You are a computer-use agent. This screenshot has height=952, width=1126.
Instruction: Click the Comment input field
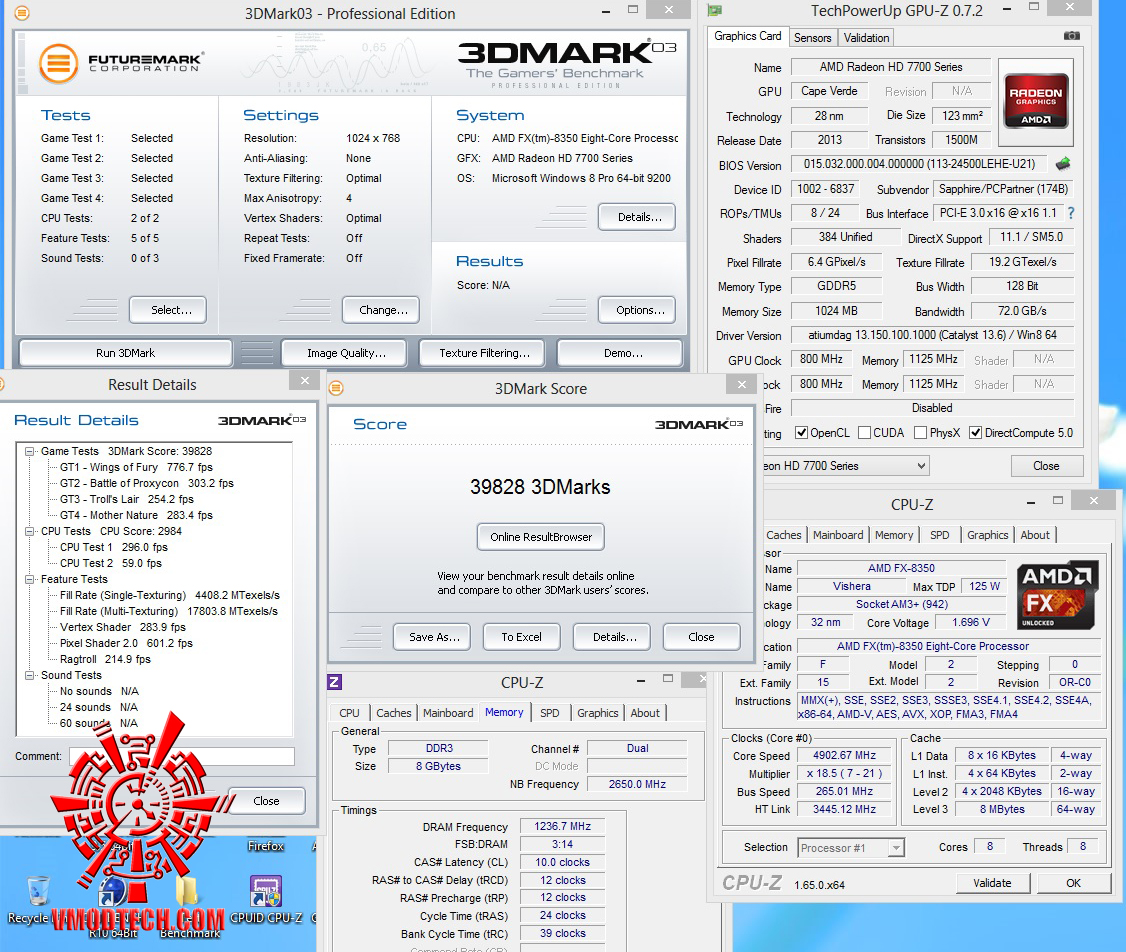[182, 756]
